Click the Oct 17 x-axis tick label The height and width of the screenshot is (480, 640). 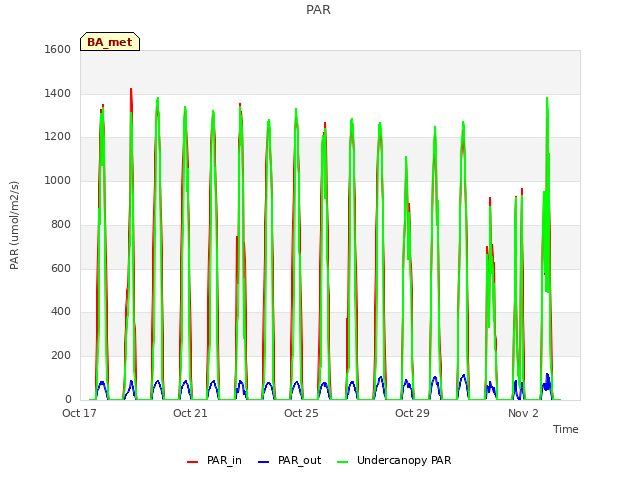pyautogui.click(x=79, y=413)
